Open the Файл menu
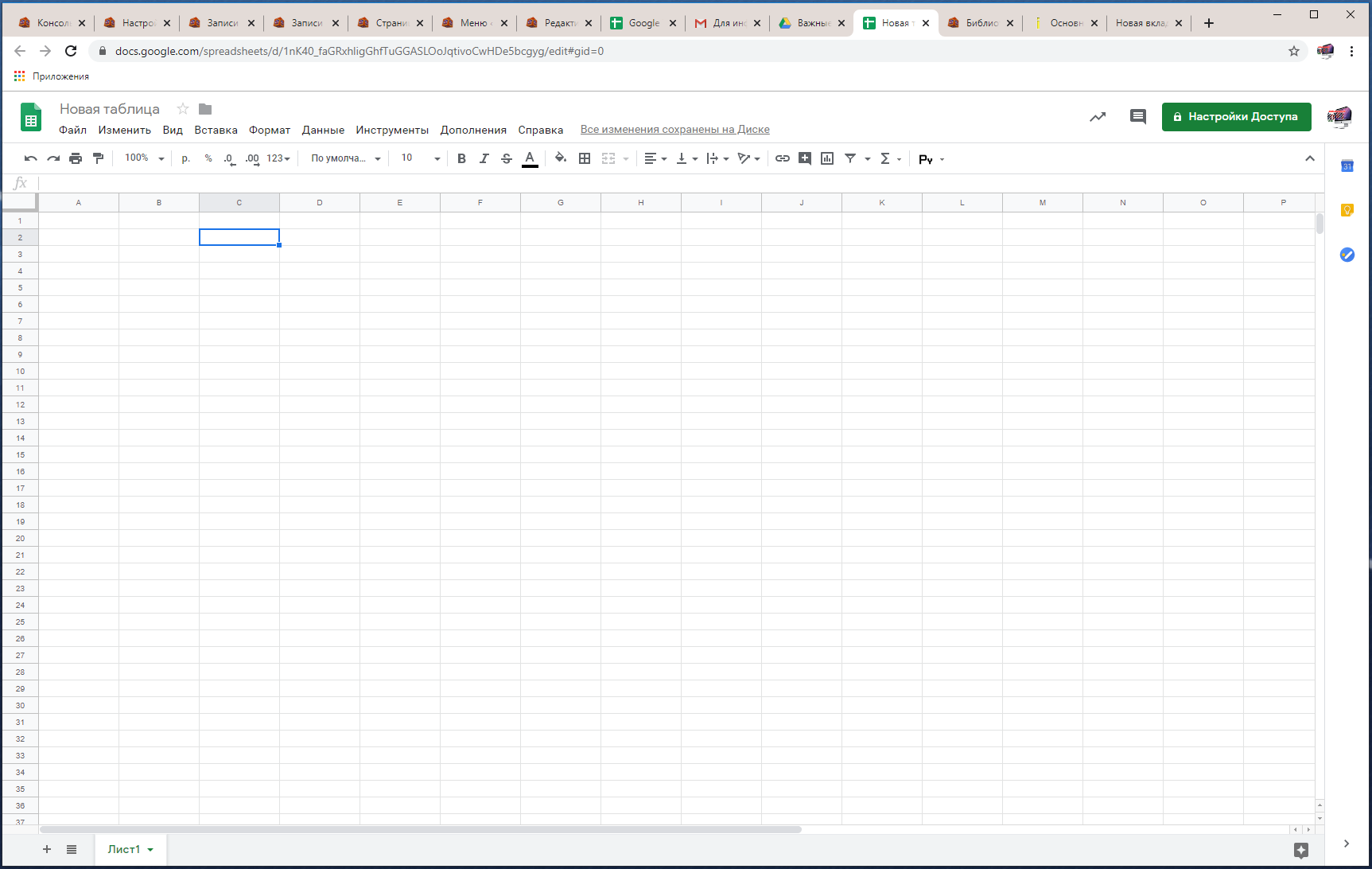 click(x=72, y=130)
